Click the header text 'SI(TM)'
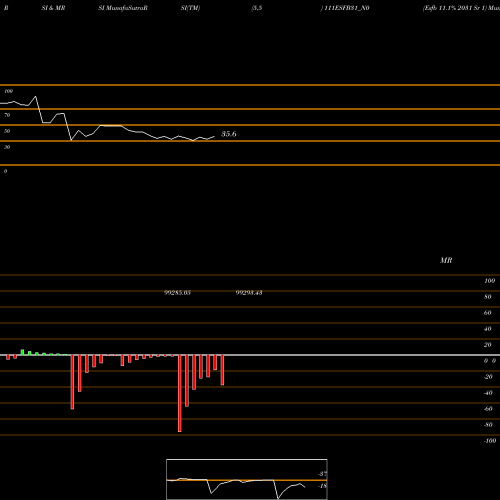 (190, 8)
